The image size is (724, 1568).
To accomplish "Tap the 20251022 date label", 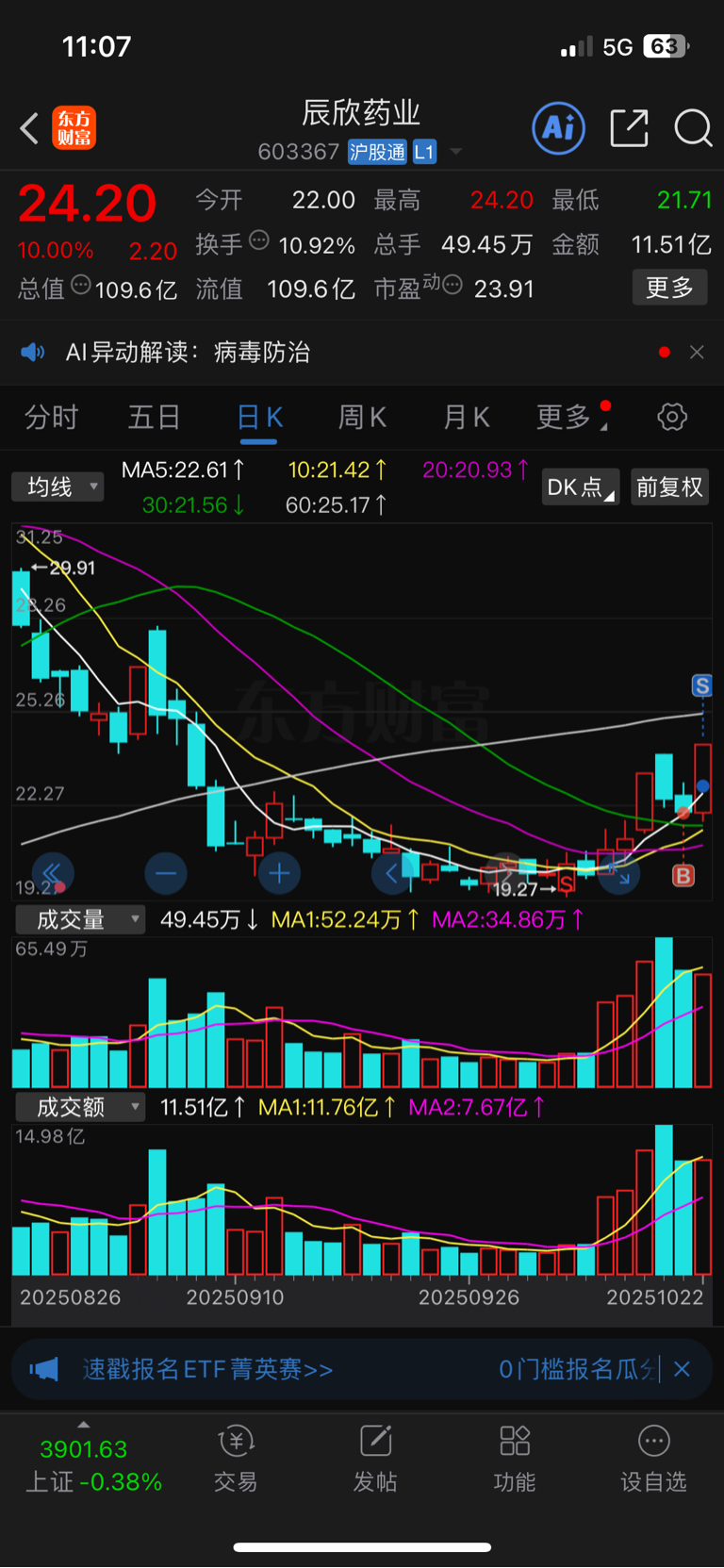I will [654, 1297].
